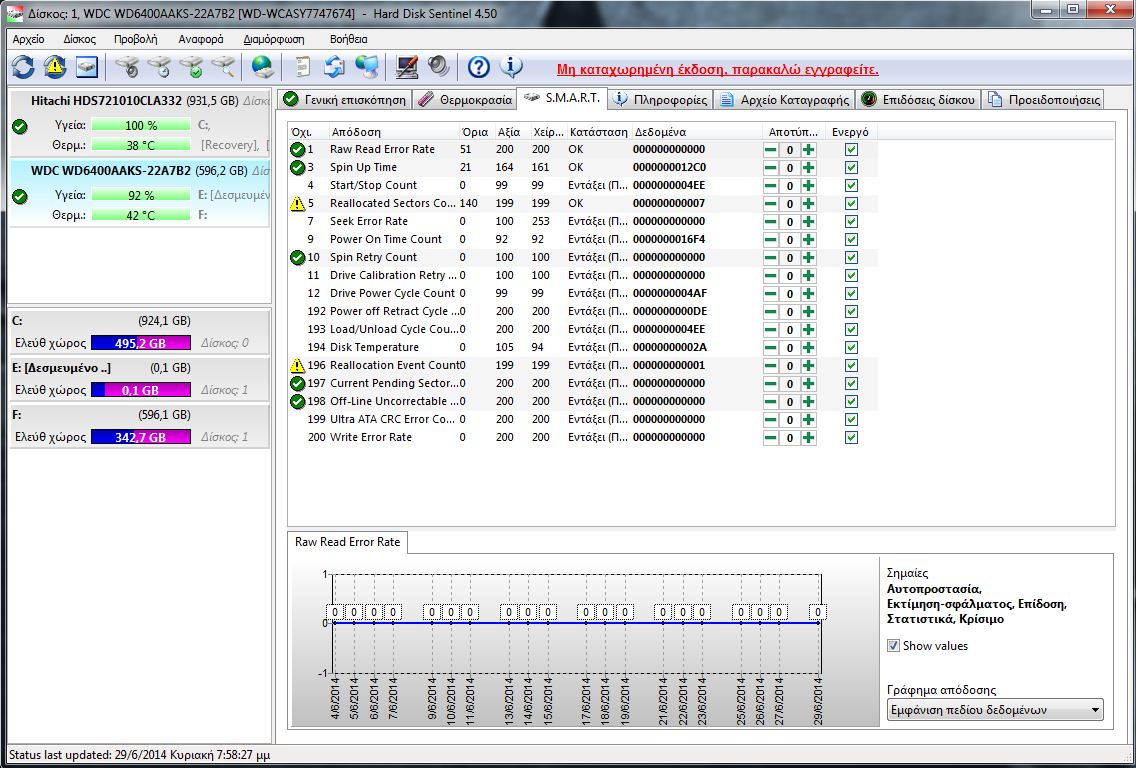Open help with the question mark icon

(x=479, y=67)
